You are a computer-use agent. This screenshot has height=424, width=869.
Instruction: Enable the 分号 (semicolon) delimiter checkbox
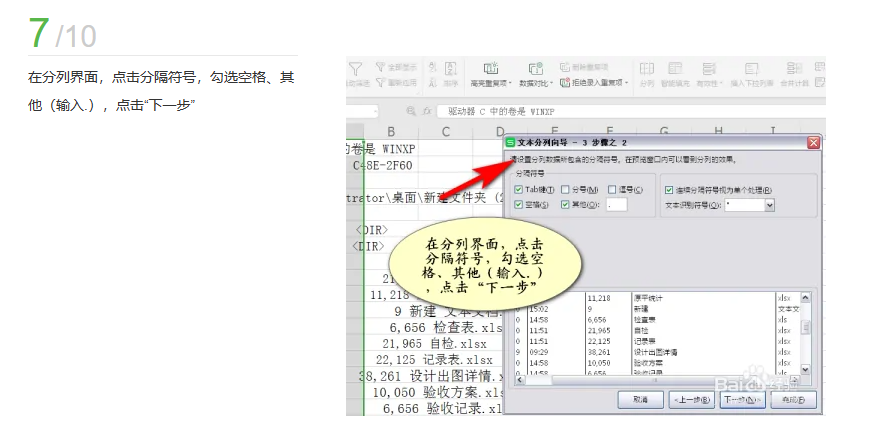click(x=566, y=189)
